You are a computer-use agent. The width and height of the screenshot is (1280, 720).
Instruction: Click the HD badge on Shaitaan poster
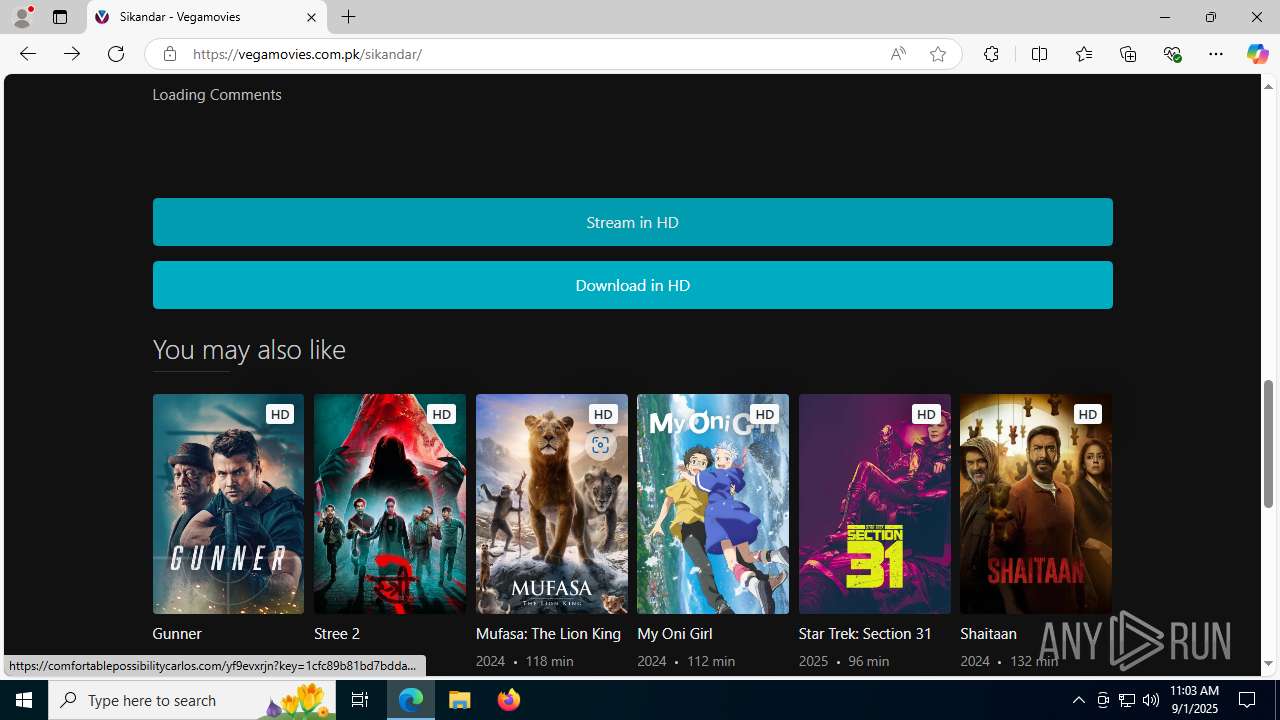[1087, 414]
